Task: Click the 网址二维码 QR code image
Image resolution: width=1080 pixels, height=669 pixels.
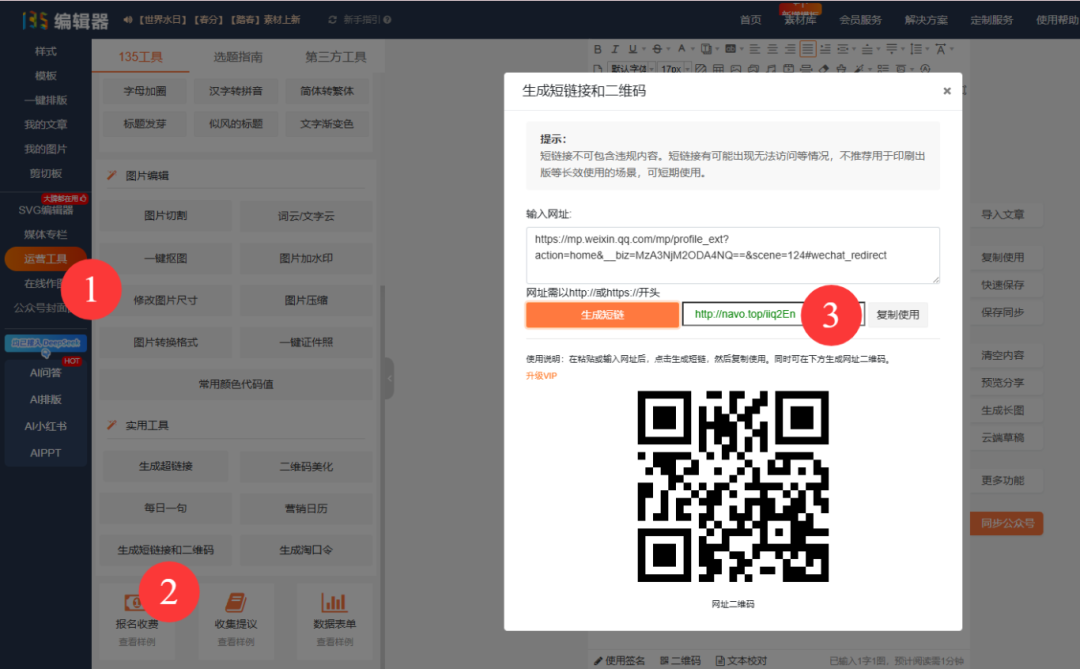Action: point(733,486)
